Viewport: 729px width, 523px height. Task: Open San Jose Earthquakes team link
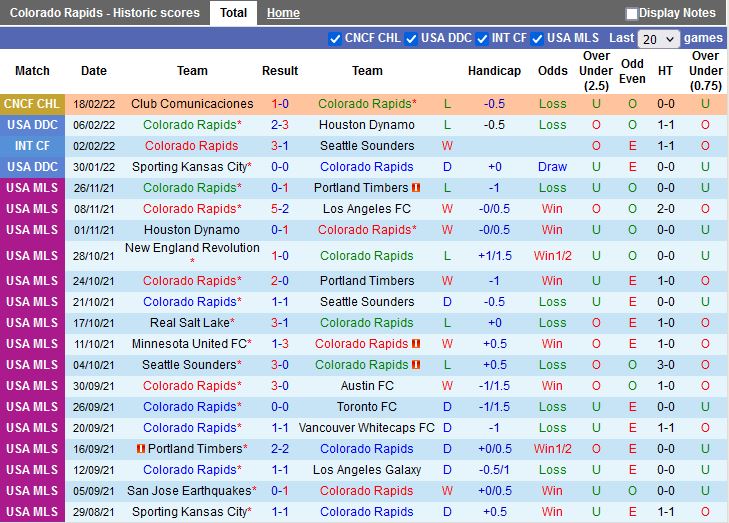pos(190,491)
